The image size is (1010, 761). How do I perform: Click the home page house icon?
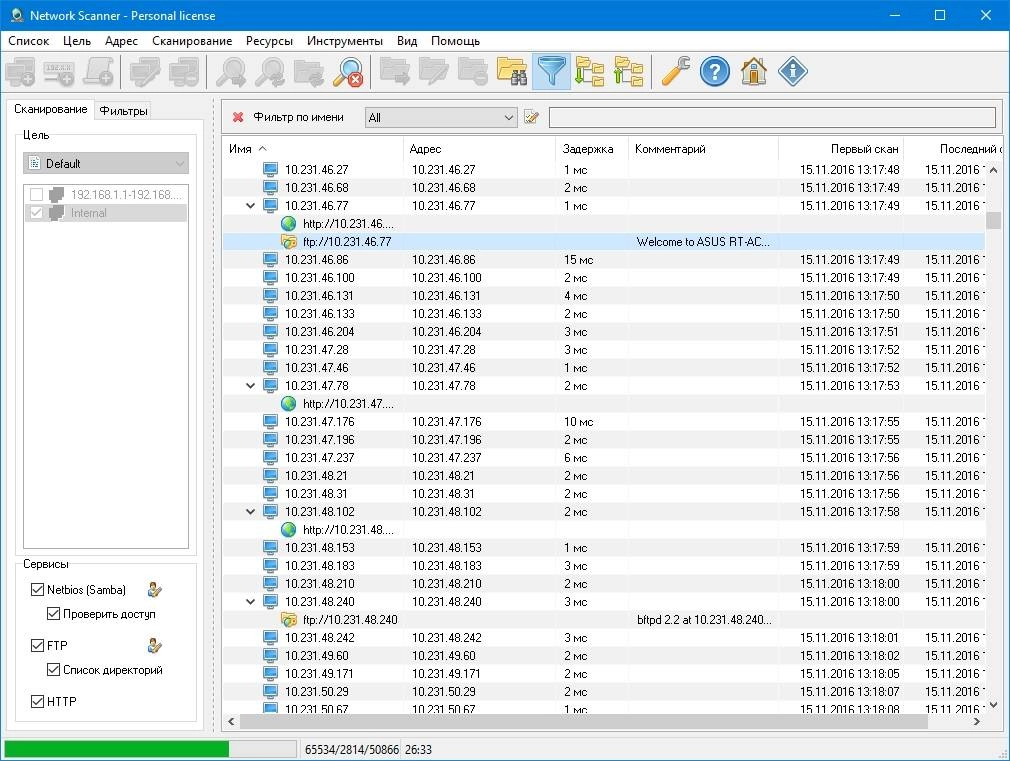754,72
